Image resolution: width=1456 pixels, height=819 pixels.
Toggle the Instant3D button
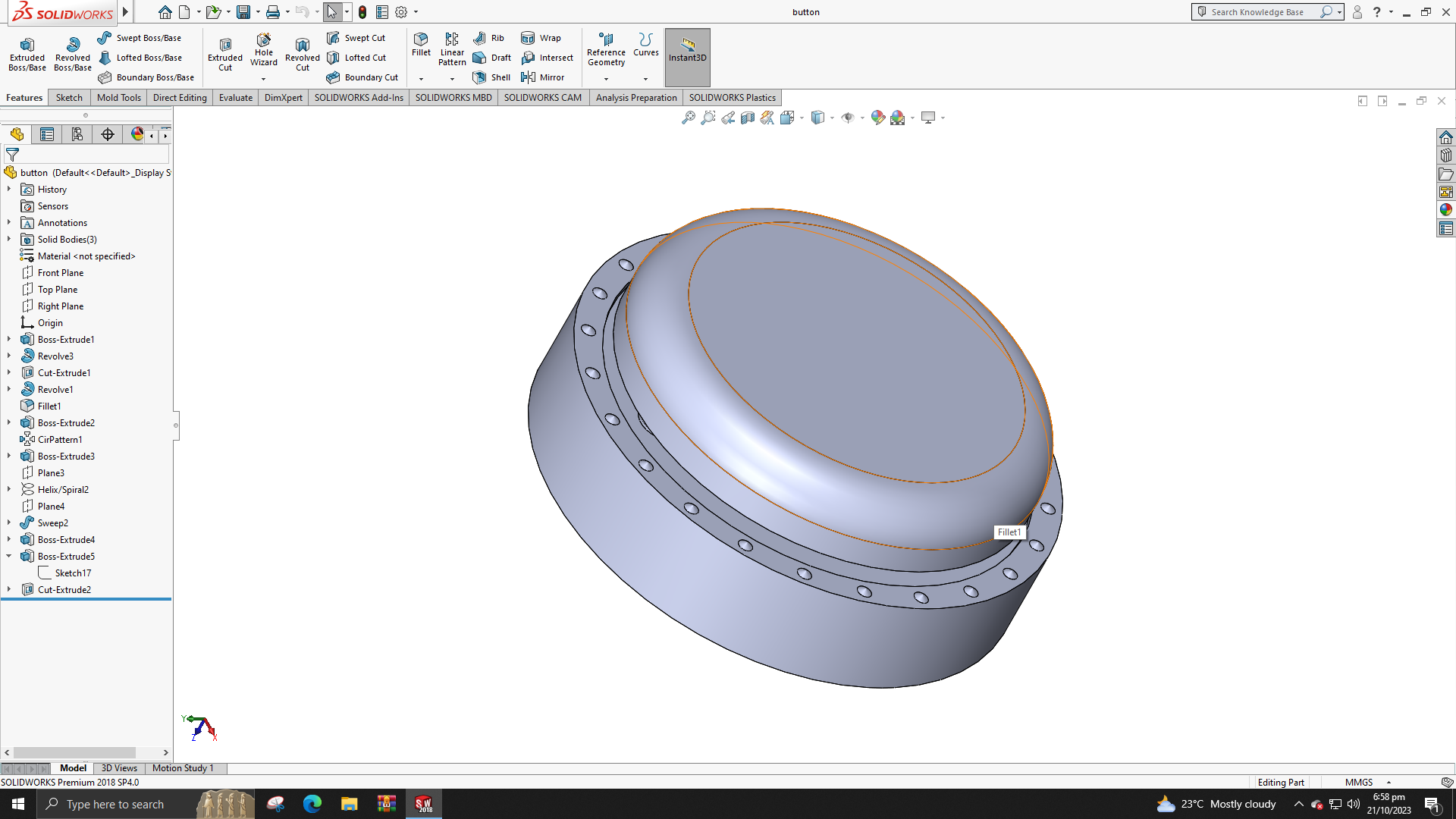(x=688, y=58)
